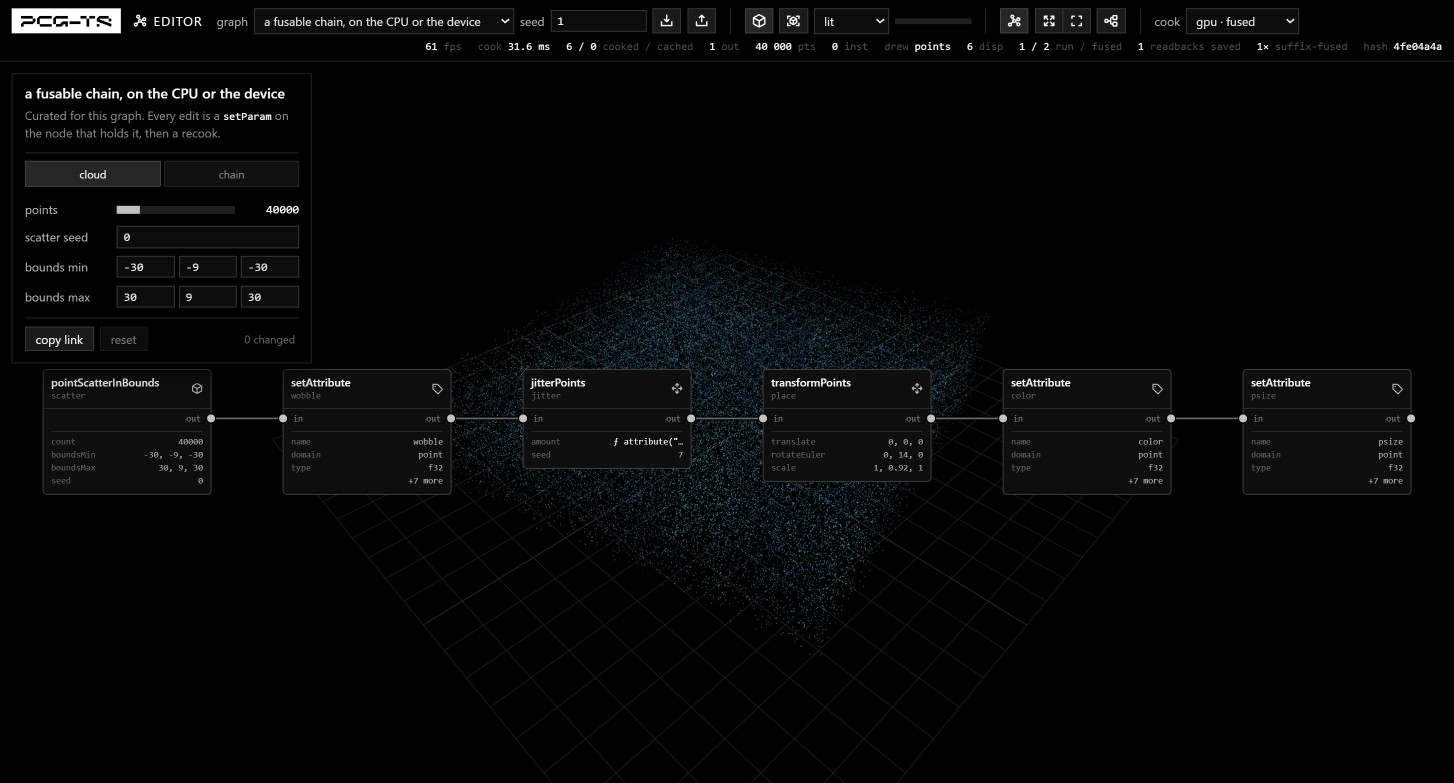Click the download/import graph icon button

(x=667, y=21)
